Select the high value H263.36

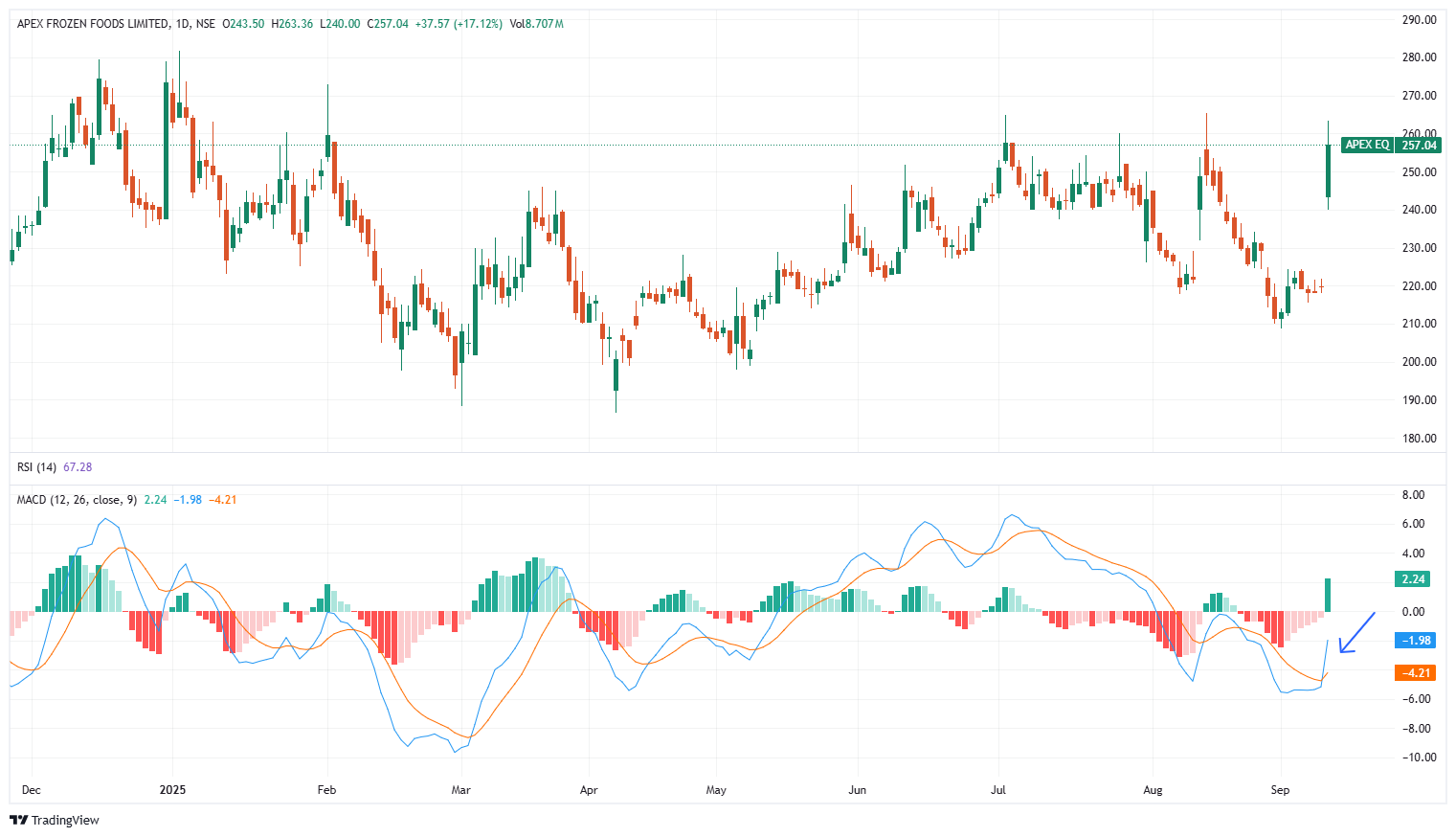pyautogui.click(x=292, y=24)
